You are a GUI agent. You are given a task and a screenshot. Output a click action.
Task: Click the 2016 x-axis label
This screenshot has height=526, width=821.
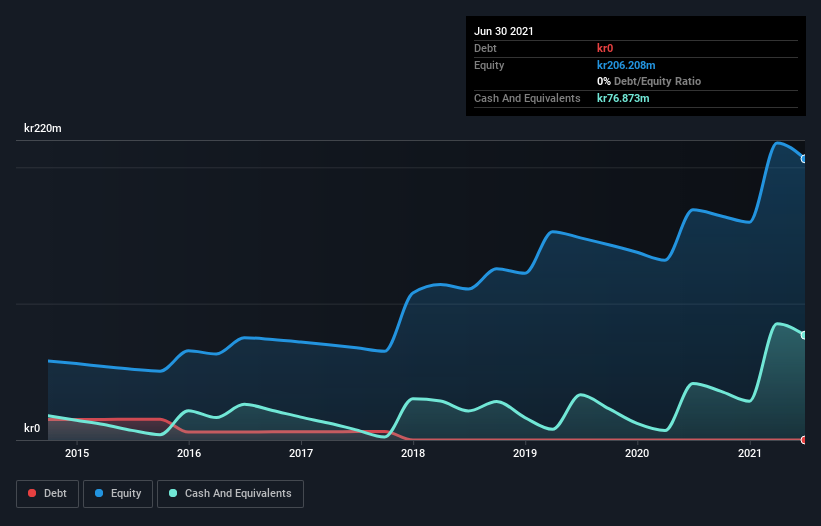pos(189,453)
